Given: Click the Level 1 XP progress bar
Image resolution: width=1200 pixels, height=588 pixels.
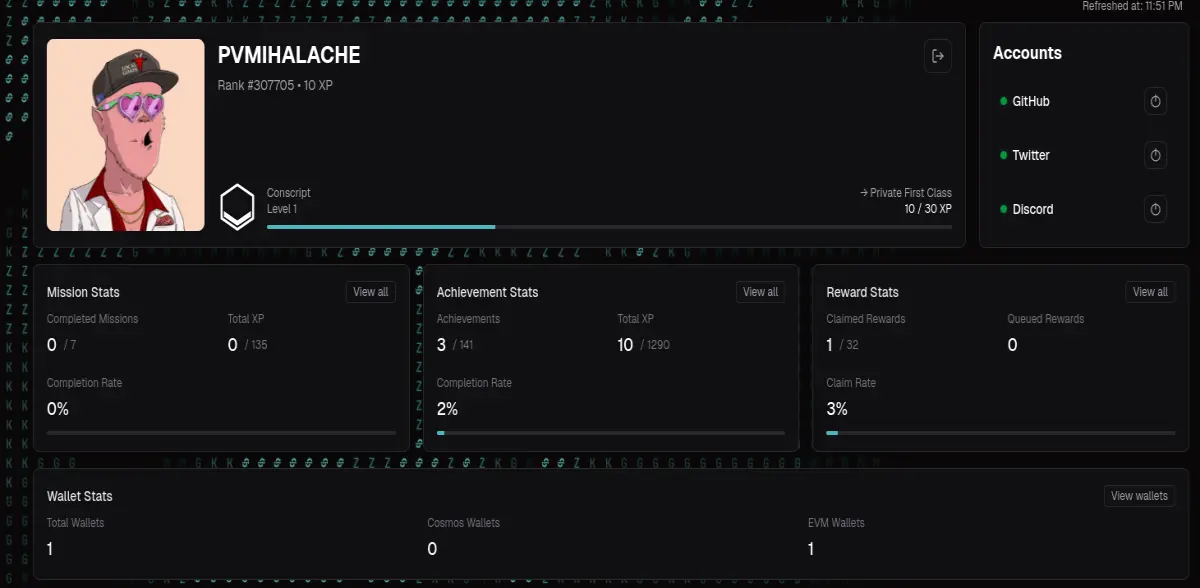Looking at the screenshot, I should [x=609, y=227].
